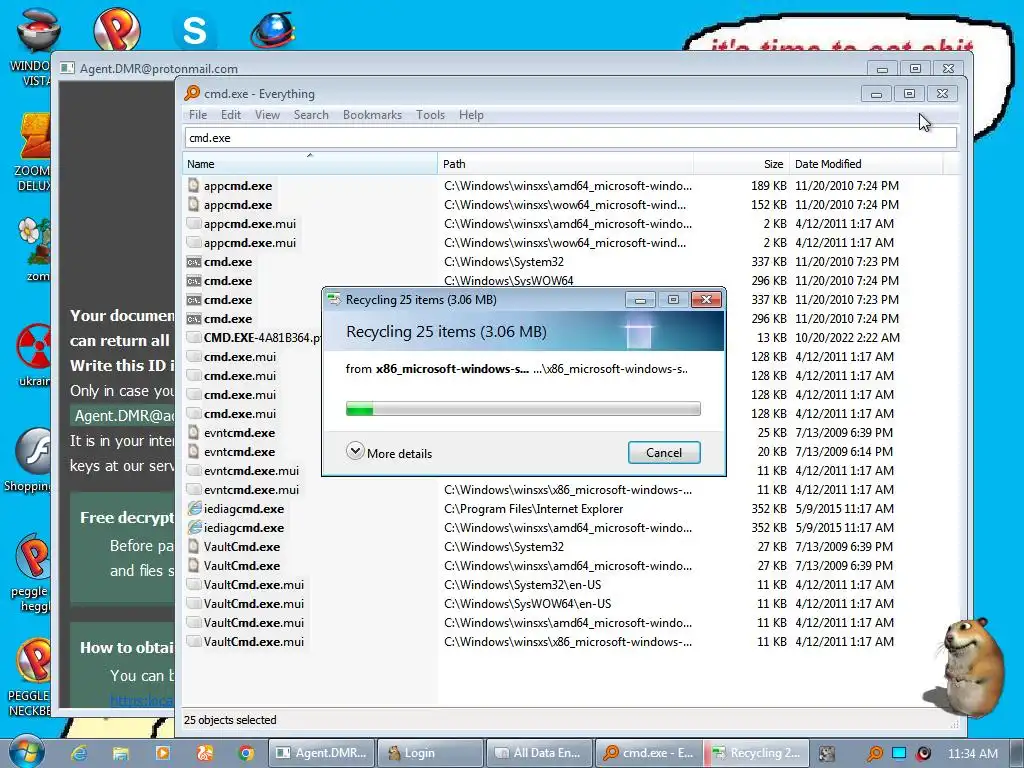1024x768 pixels.
Task: Click the fourth taskbar pinned app icon
Action: 204,753
